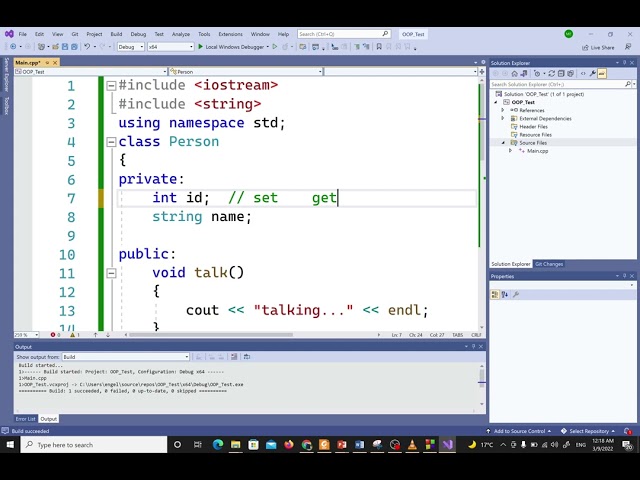Open the x64 platform dropdown

171,47
